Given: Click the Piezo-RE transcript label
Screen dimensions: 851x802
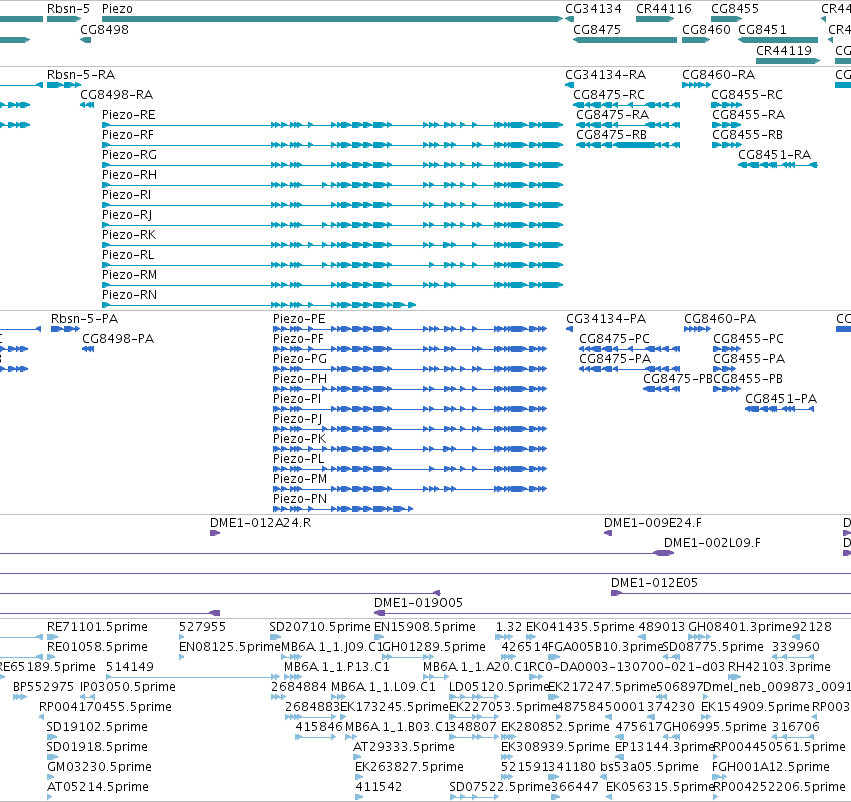Looking at the screenshot, I should pyautogui.click(x=129, y=115).
